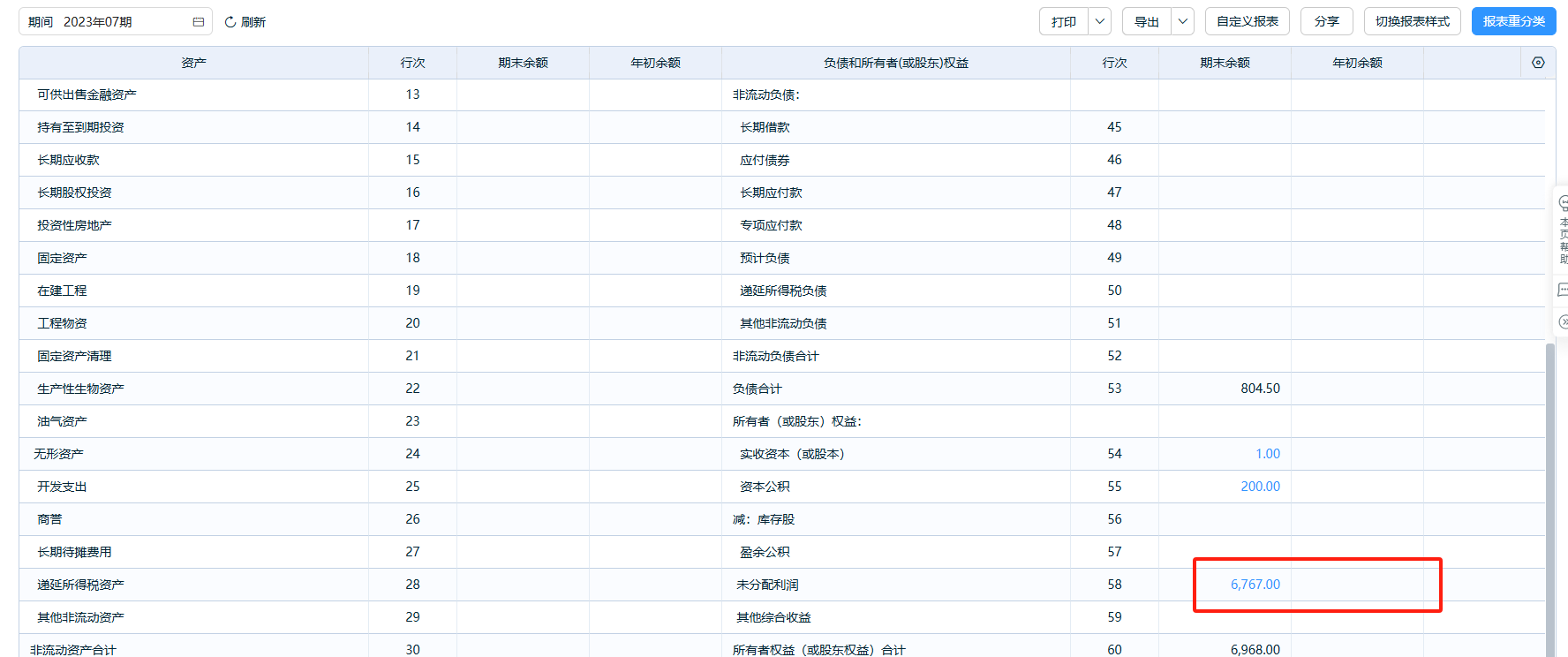Open 自定义报表 custom report
Screen dimensions: 1568x657
(1247, 22)
